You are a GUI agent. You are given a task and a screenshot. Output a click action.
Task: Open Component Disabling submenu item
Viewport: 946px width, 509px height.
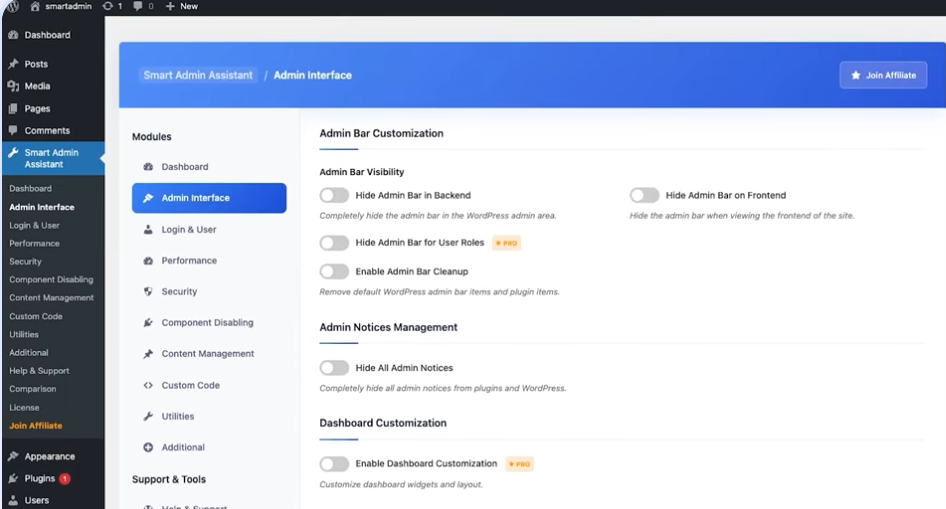click(x=51, y=280)
